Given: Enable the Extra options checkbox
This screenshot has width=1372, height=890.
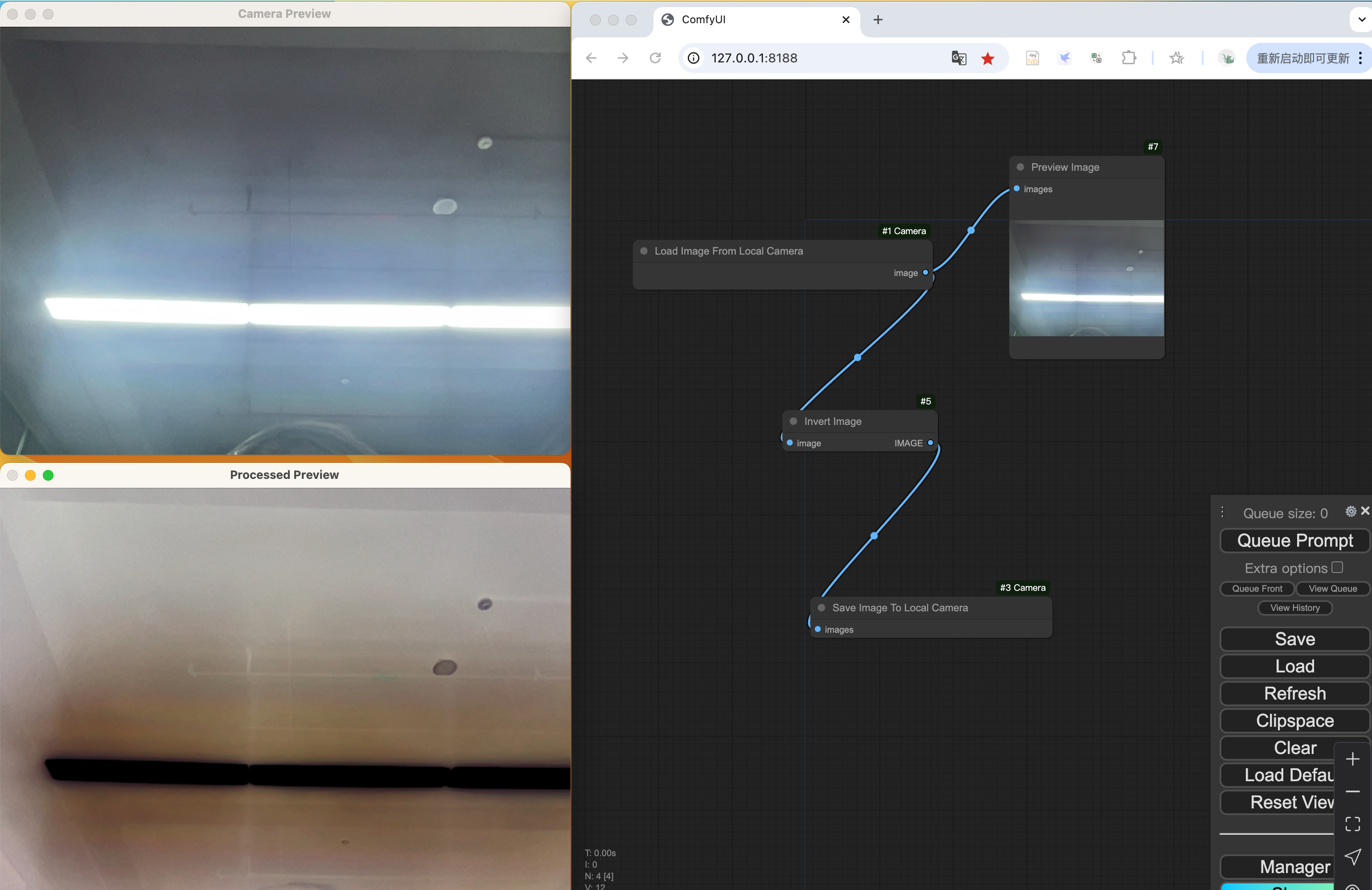Looking at the screenshot, I should coord(1337,568).
